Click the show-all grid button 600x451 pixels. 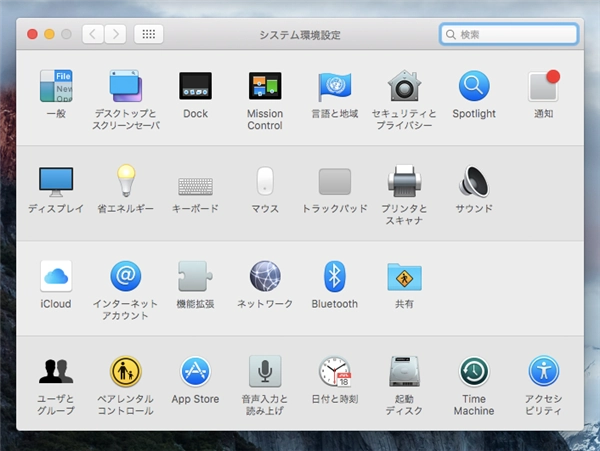[x=149, y=34]
